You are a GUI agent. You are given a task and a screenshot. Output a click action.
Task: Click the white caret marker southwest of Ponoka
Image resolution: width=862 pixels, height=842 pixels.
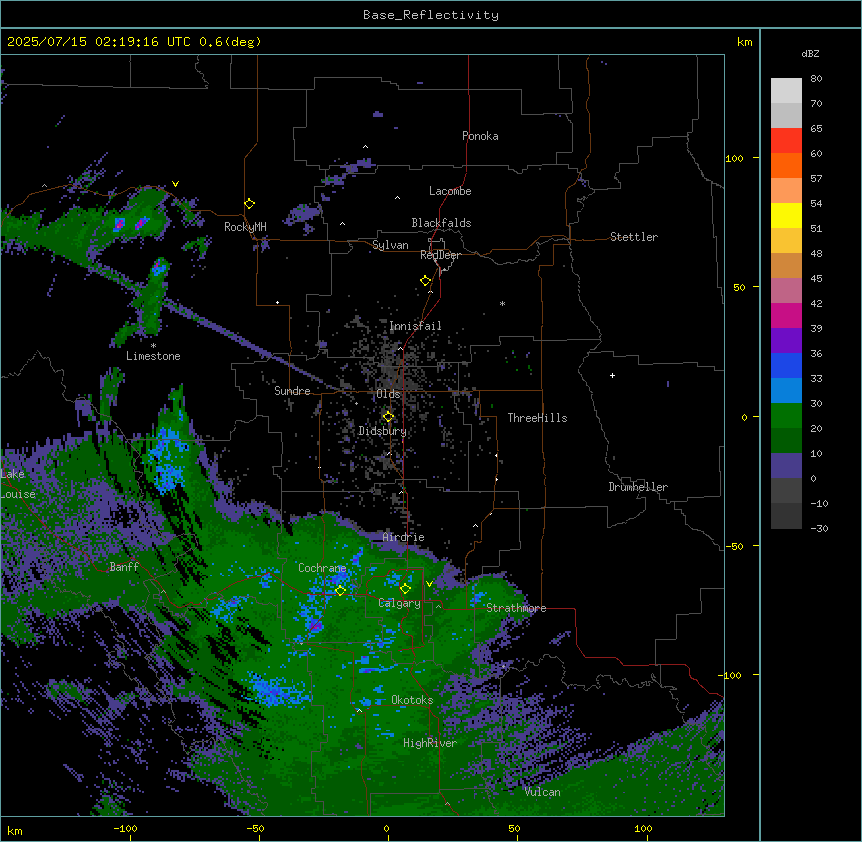pyautogui.click(x=366, y=147)
